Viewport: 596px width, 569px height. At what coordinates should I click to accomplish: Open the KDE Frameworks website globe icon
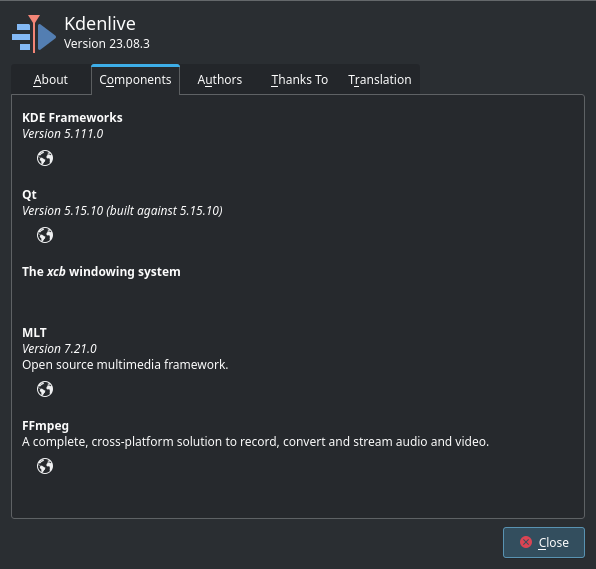[45, 158]
